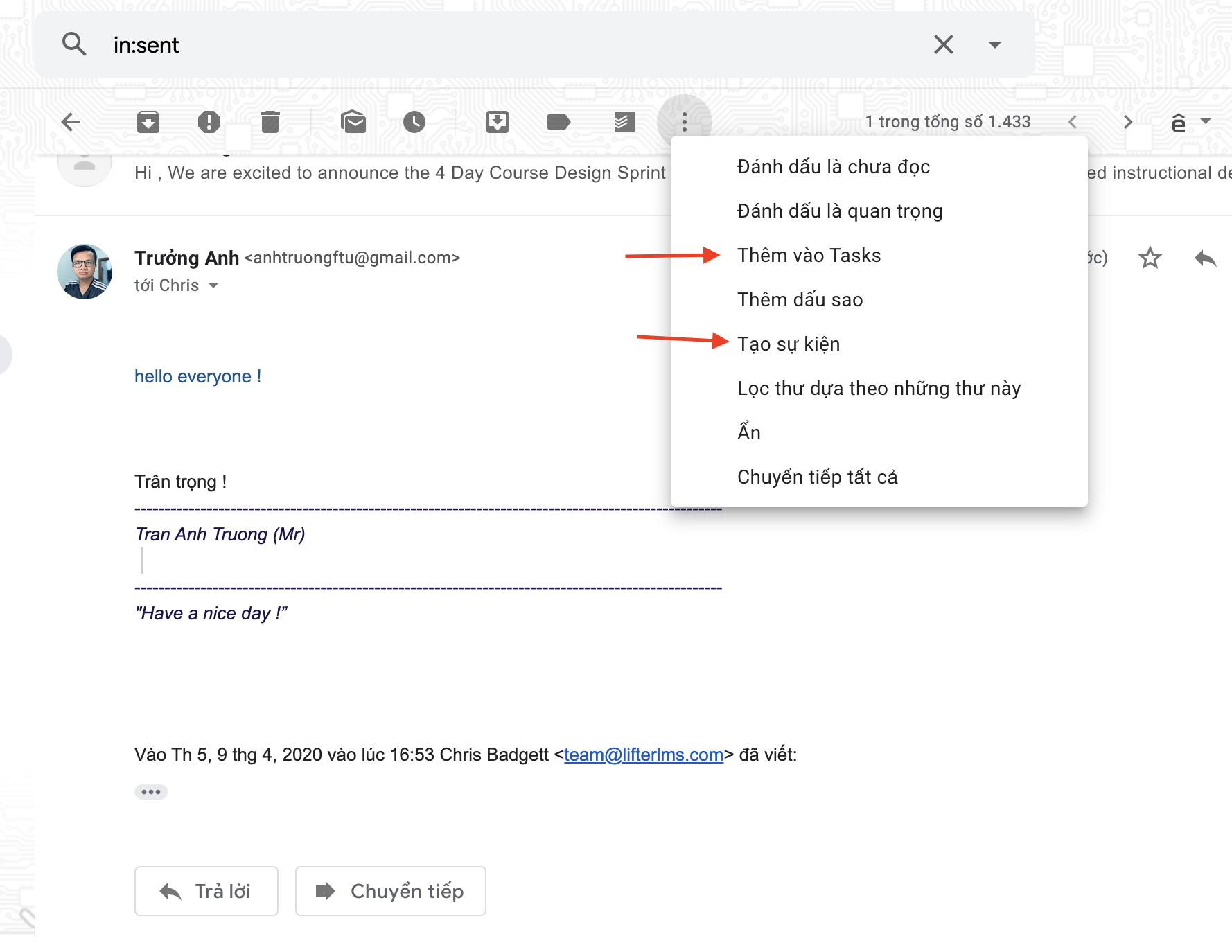
Task: Archive this email using the archive icon
Action: [148, 123]
